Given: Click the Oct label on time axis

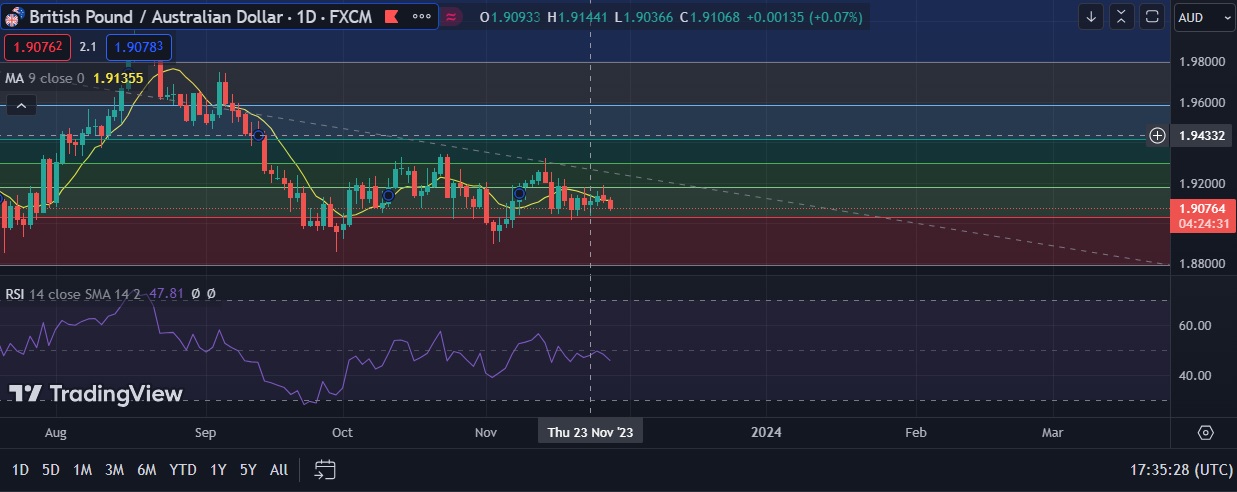Looking at the screenshot, I should tap(342, 433).
